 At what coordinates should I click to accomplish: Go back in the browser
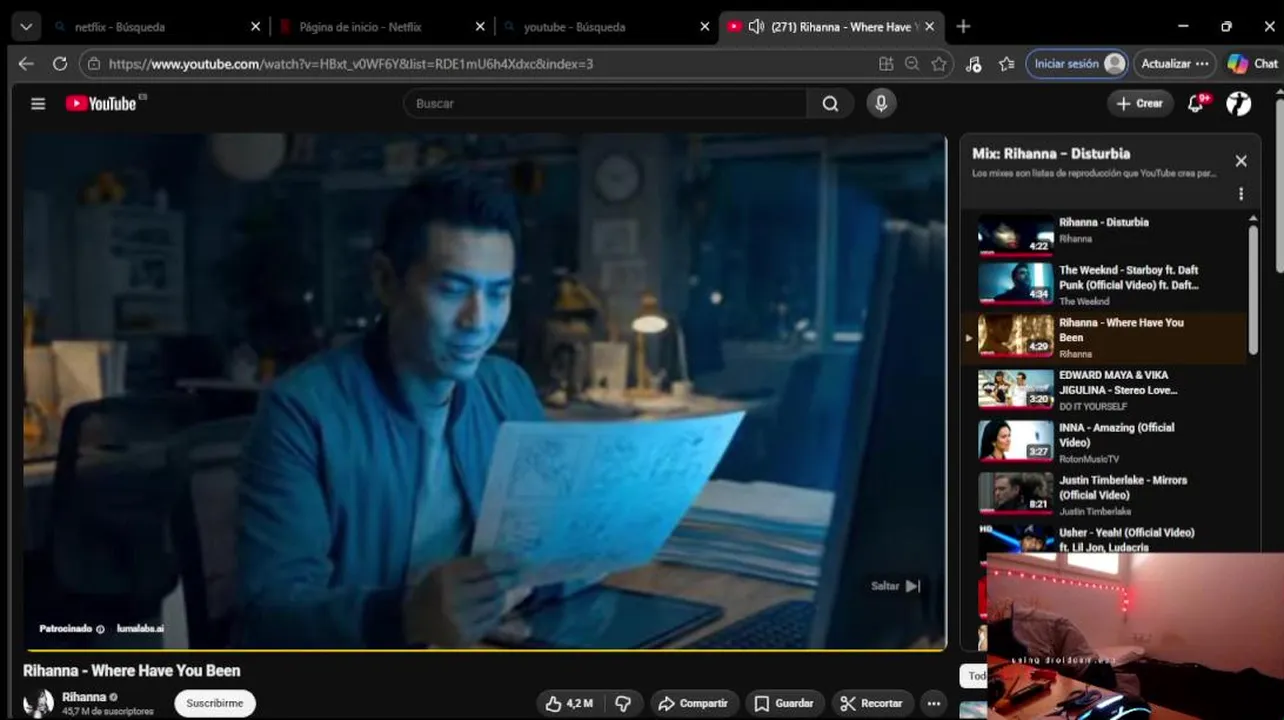[26, 64]
